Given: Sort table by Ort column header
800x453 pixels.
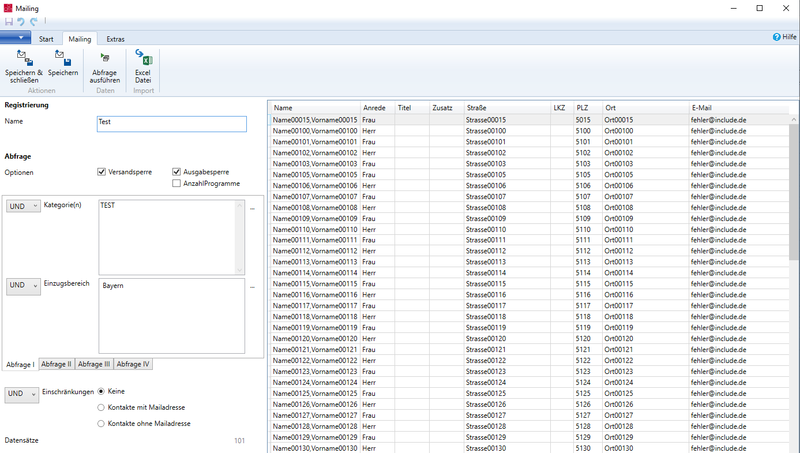Looking at the screenshot, I should click(645, 108).
